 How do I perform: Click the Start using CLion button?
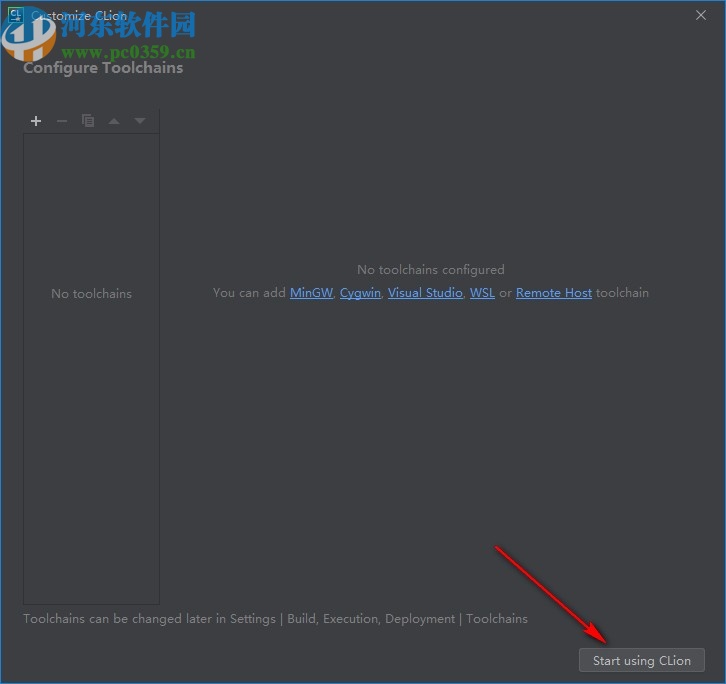pos(642,660)
